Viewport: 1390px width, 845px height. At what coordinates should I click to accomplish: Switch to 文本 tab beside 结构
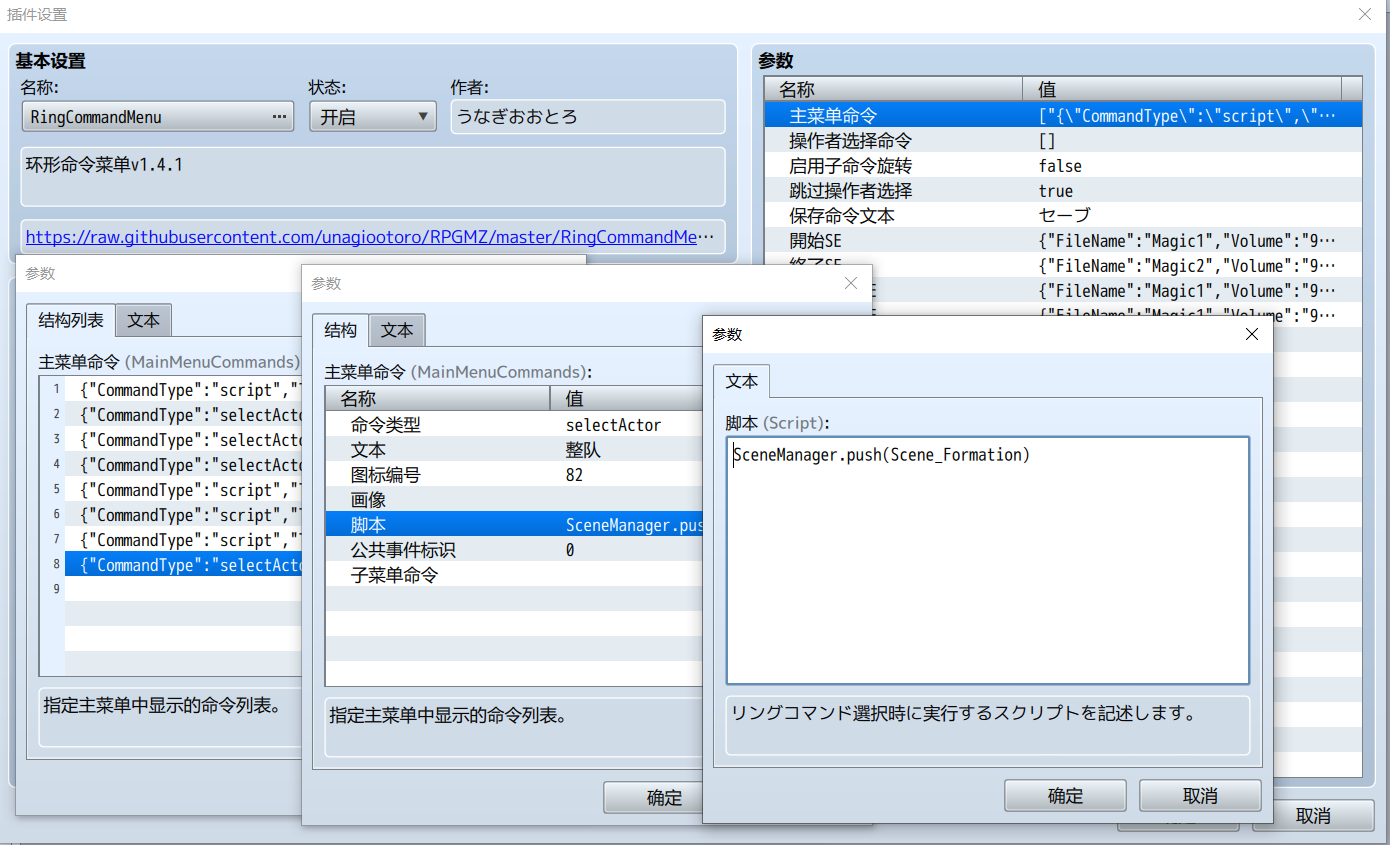pos(397,331)
